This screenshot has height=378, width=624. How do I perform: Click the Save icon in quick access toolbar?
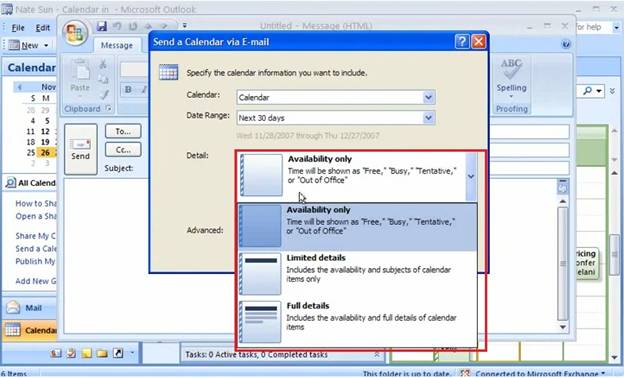102,26
